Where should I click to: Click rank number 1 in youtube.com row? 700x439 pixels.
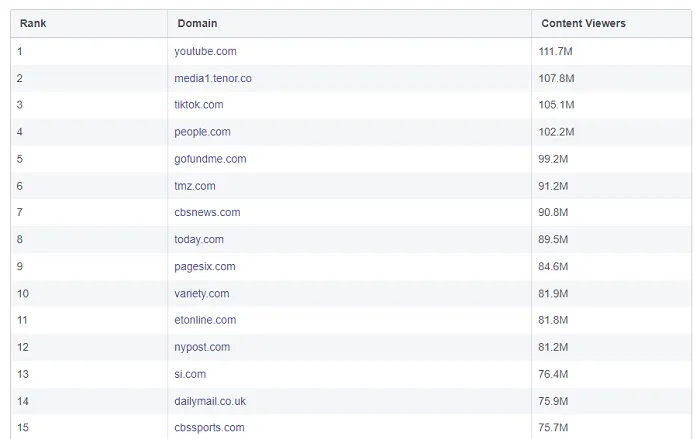click(20, 51)
